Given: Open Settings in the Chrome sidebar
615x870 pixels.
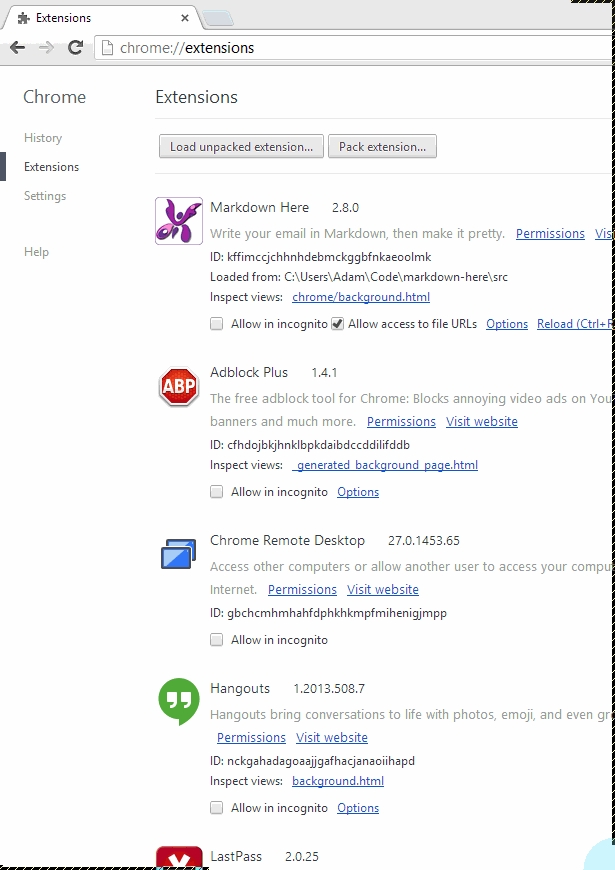Looking at the screenshot, I should pyautogui.click(x=45, y=196).
